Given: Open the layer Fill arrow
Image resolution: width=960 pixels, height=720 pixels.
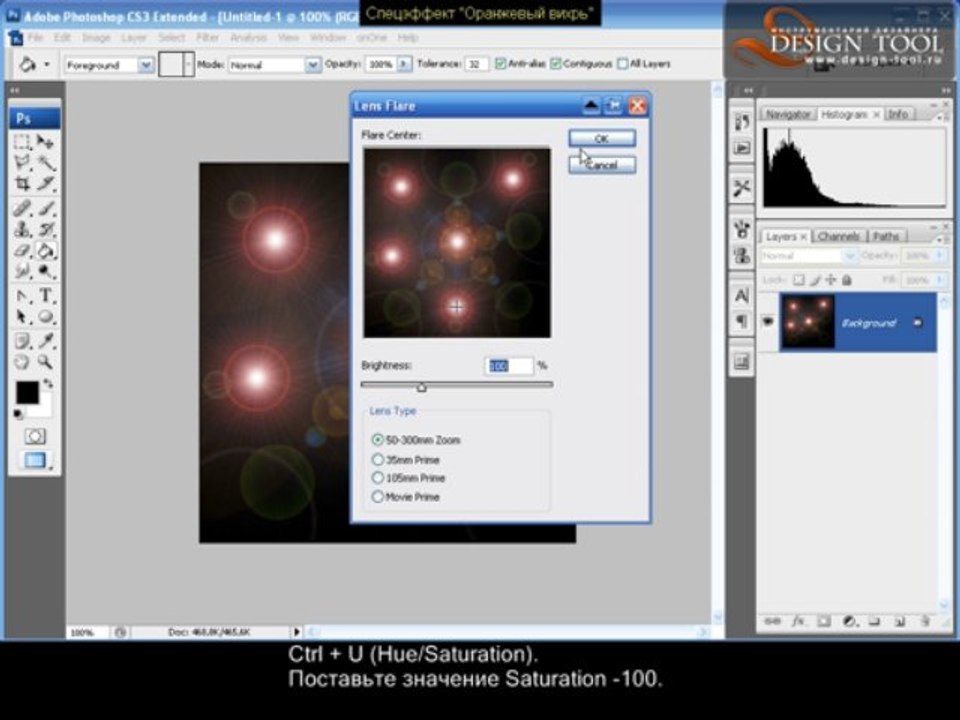Looking at the screenshot, I should pos(939,280).
